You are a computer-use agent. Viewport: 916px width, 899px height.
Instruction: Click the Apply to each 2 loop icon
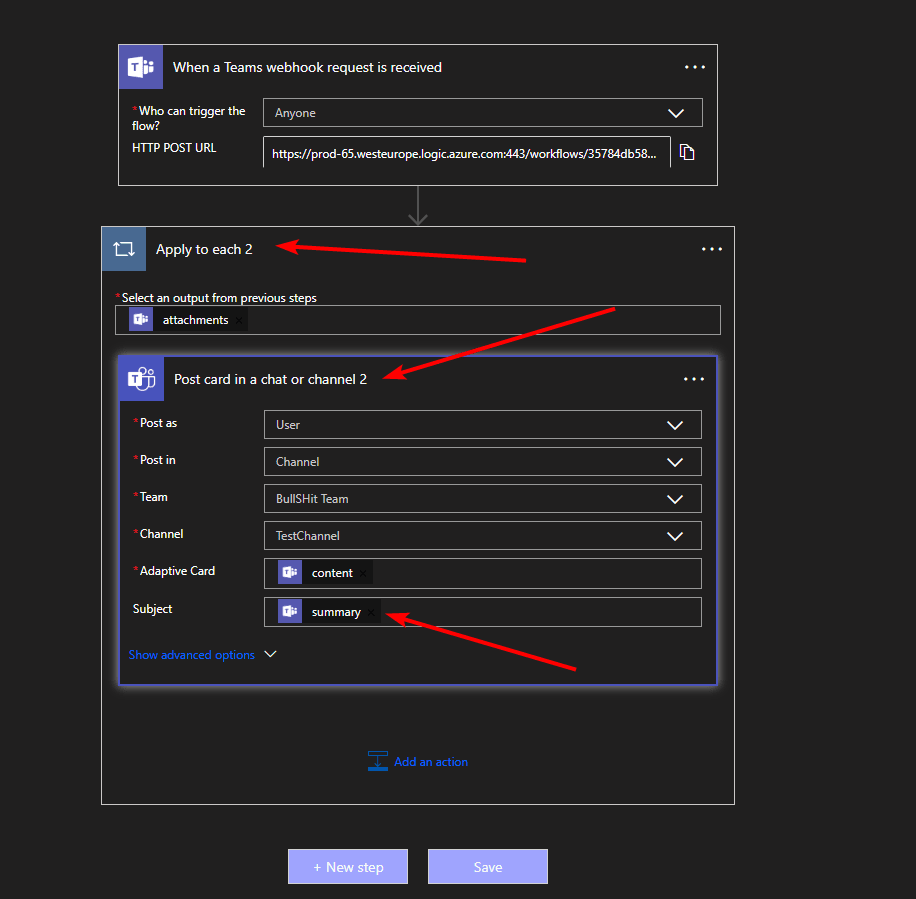124,249
